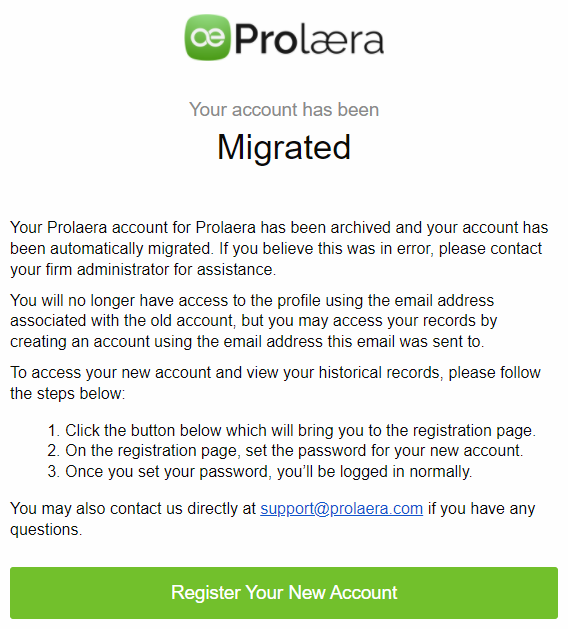
Task: Click the list number '2.' marker
Action: 54,450
